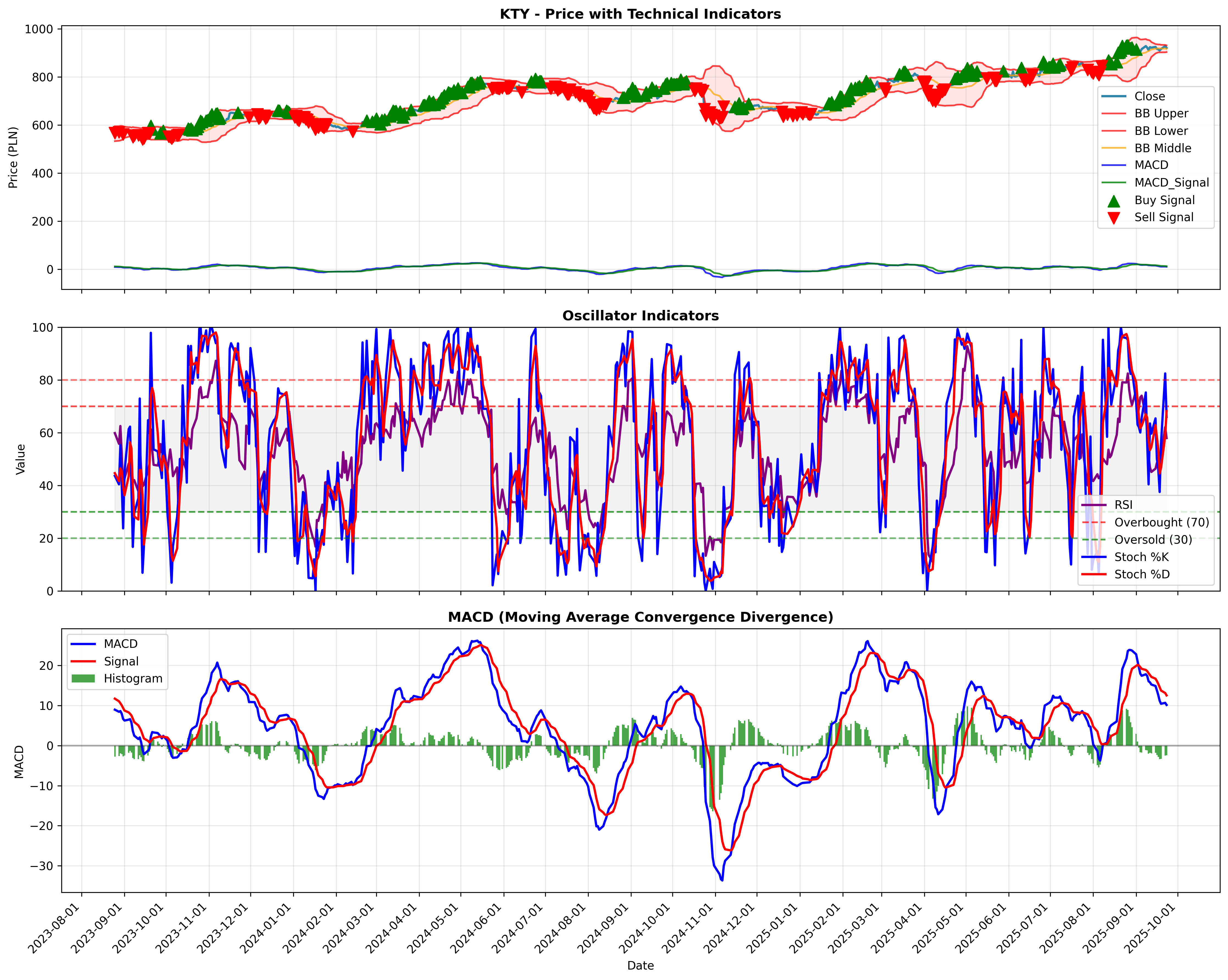Click the BB Upper legend label
This screenshot has width=1228, height=980.
pos(1161,113)
